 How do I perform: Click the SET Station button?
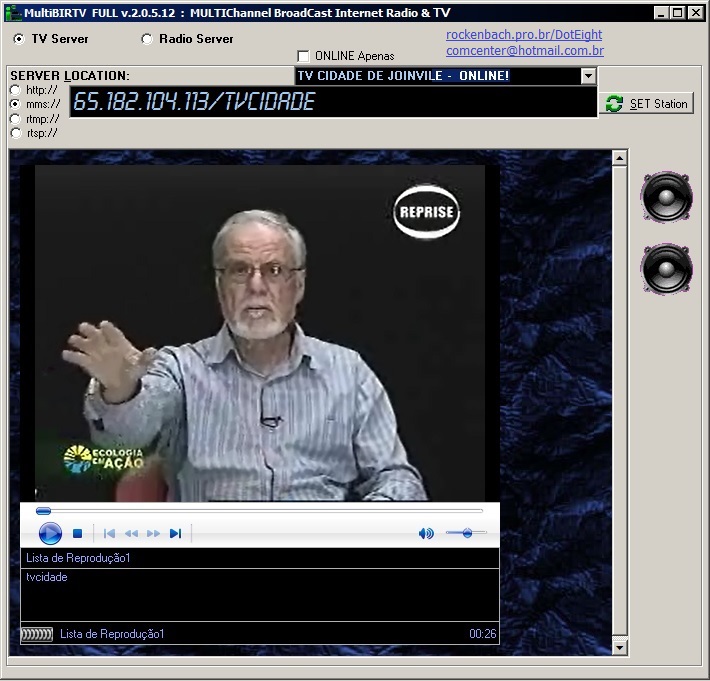click(x=647, y=104)
